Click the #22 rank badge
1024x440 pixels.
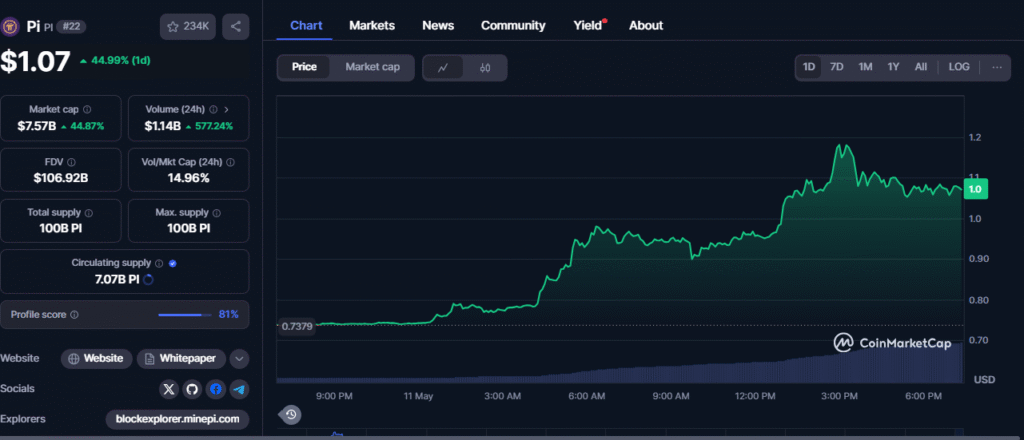pyautogui.click(x=71, y=27)
